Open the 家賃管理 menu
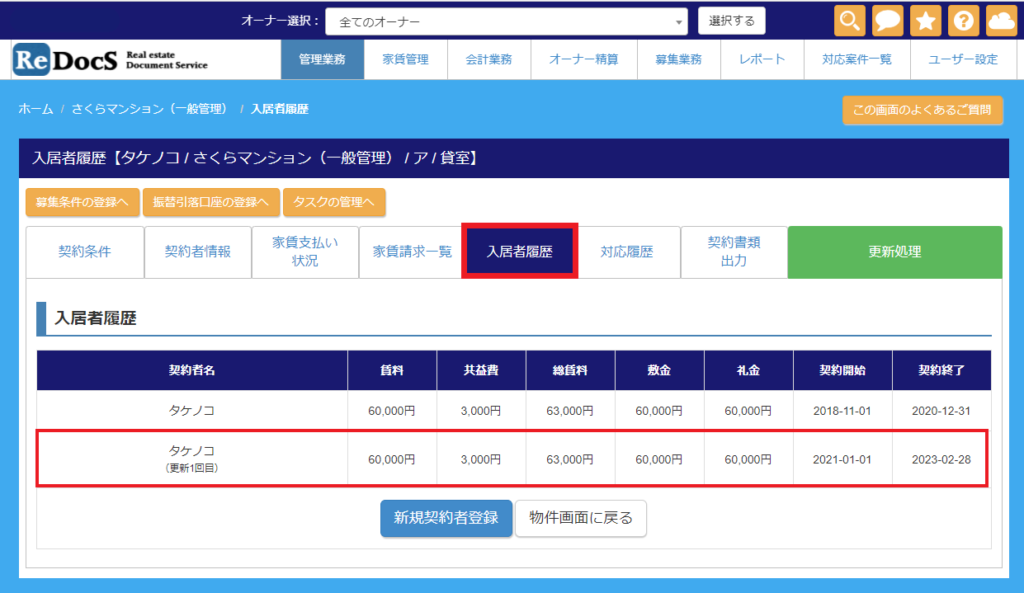Viewport: 1024px width, 593px height. pos(406,59)
